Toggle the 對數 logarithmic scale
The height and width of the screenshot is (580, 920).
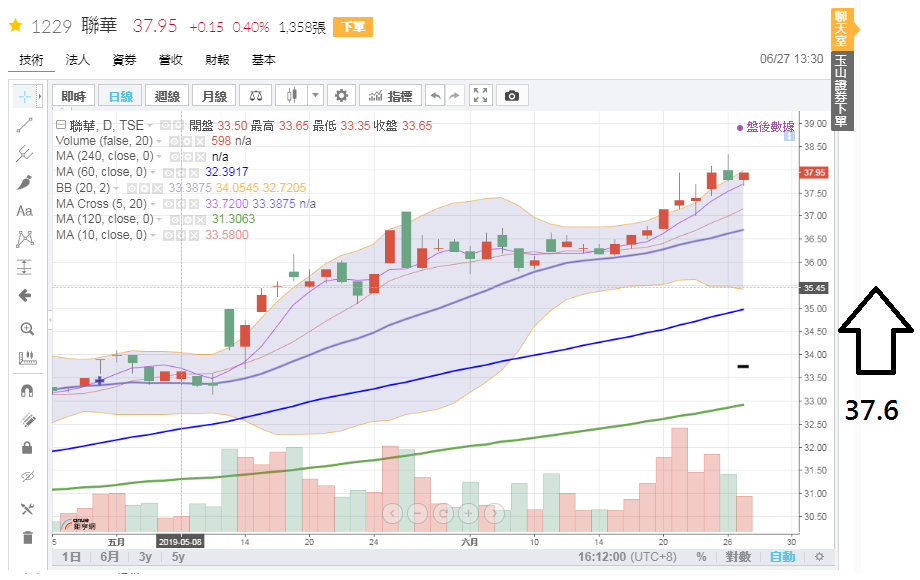(x=738, y=557)
